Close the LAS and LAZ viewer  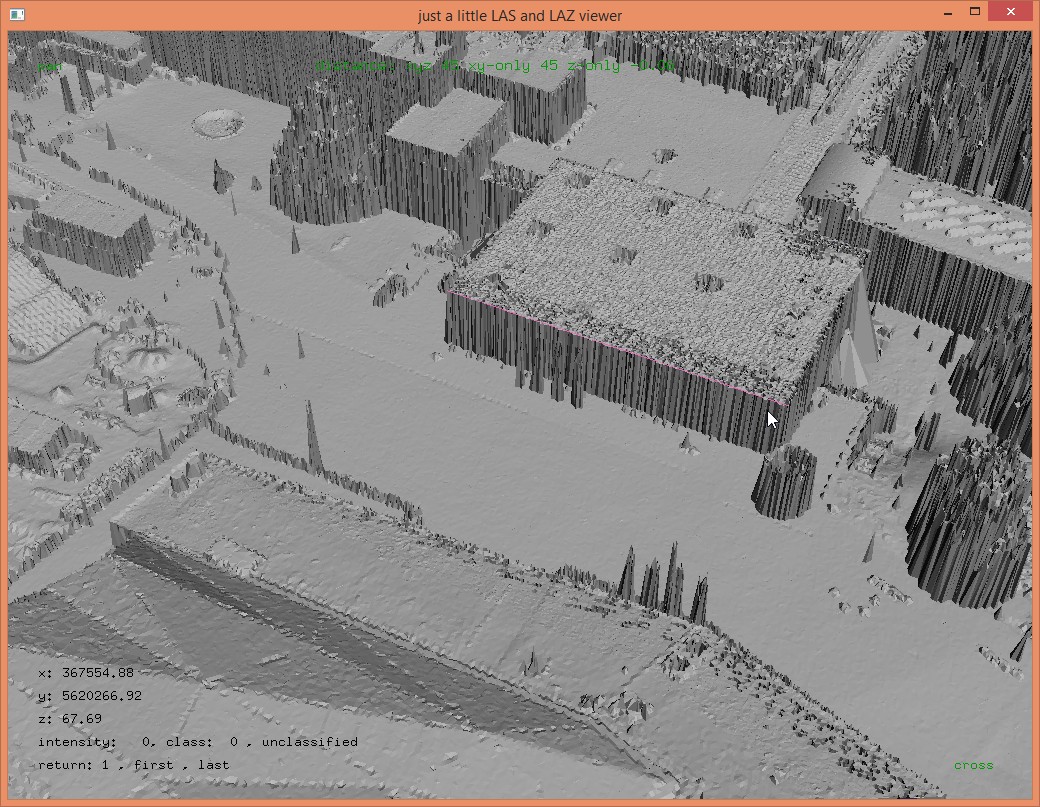click(x=1012, y=12)
